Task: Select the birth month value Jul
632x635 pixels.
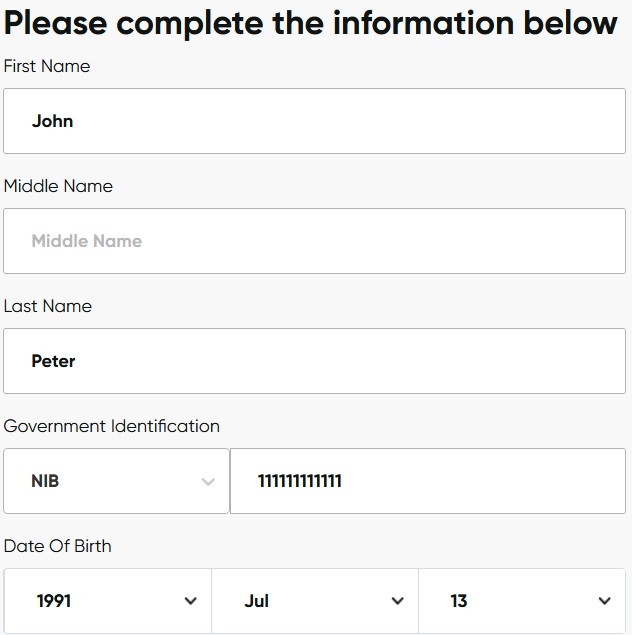Action: [257, 601]
